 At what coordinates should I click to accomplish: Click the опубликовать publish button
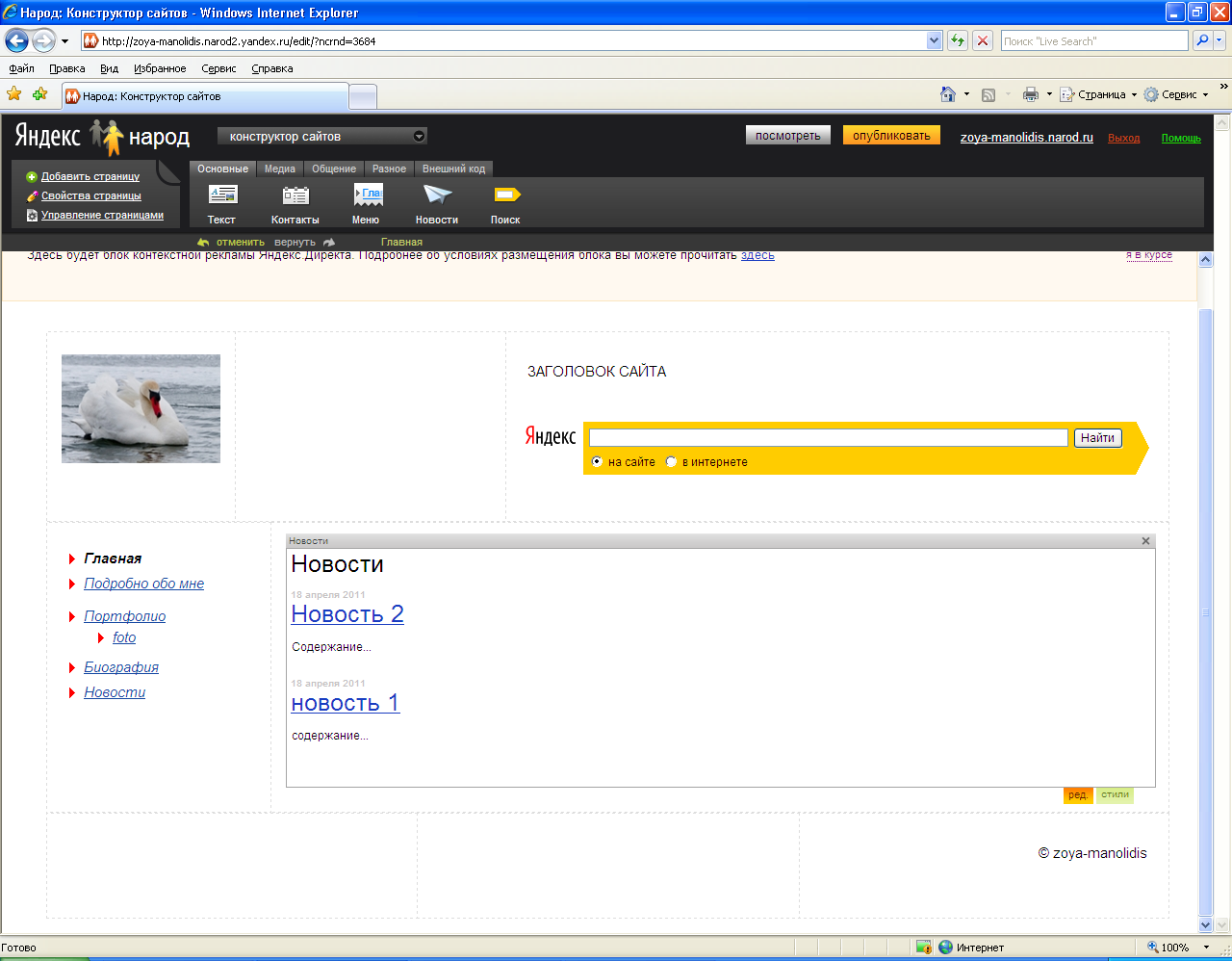(891, 136)
